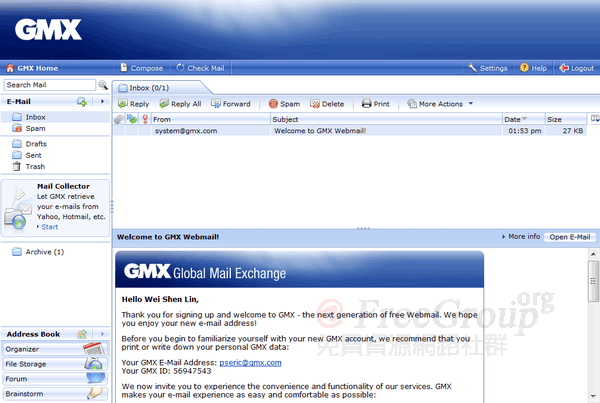Sort messages by From column

pyautogui.click(x=210, y=119)
